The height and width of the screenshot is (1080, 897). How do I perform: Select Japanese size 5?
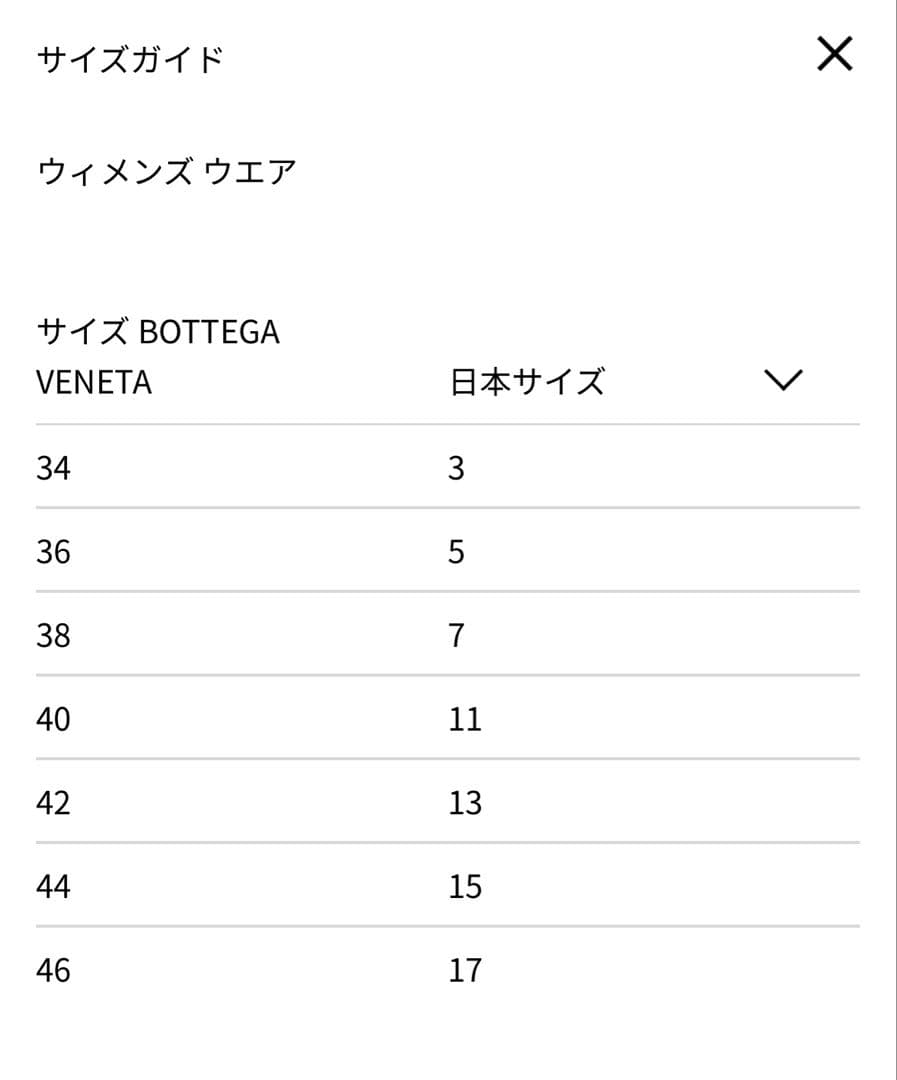[x=457, y=551]
